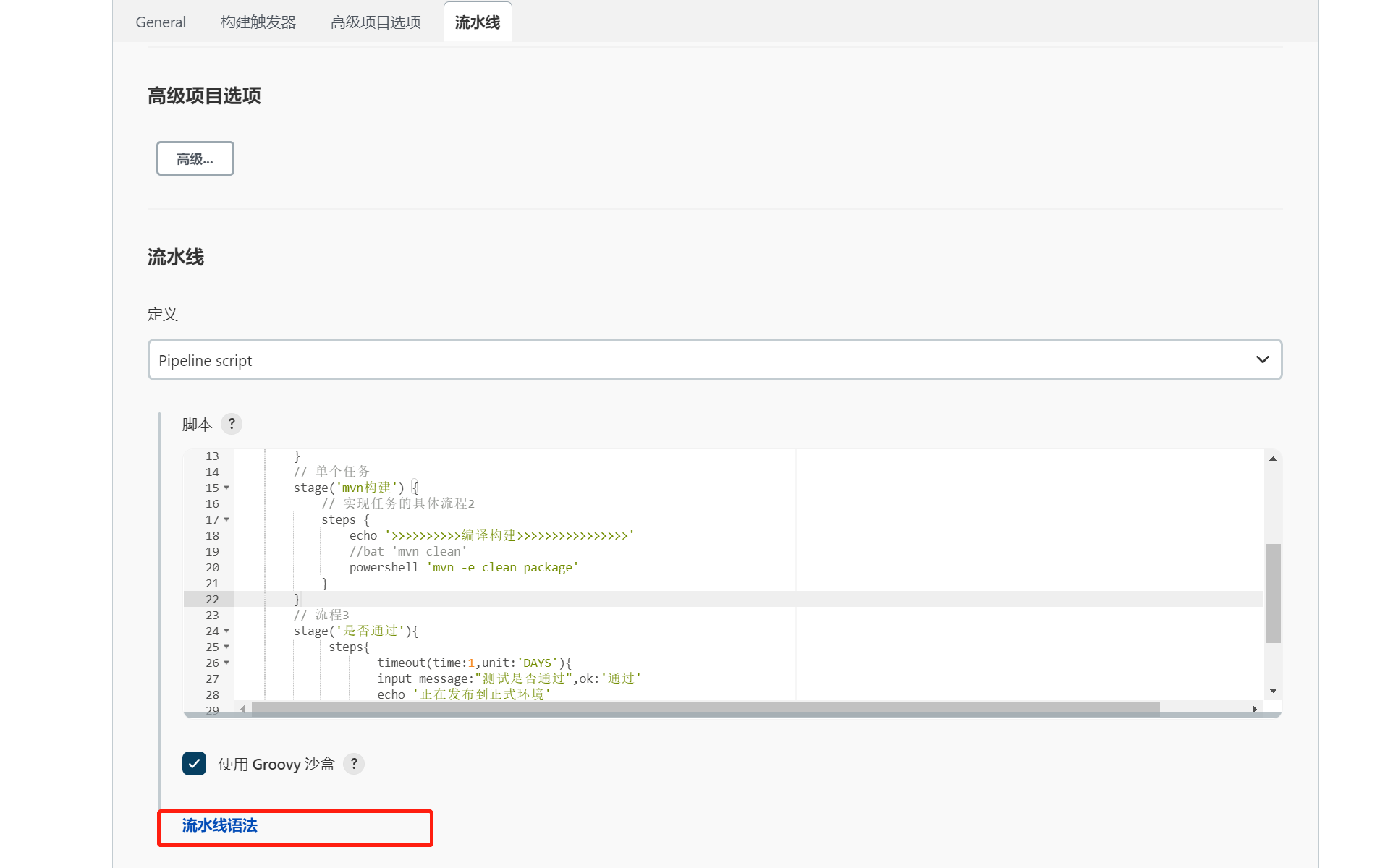
Task: Click inside code line 20 powershell command
Action: point(463,568)
